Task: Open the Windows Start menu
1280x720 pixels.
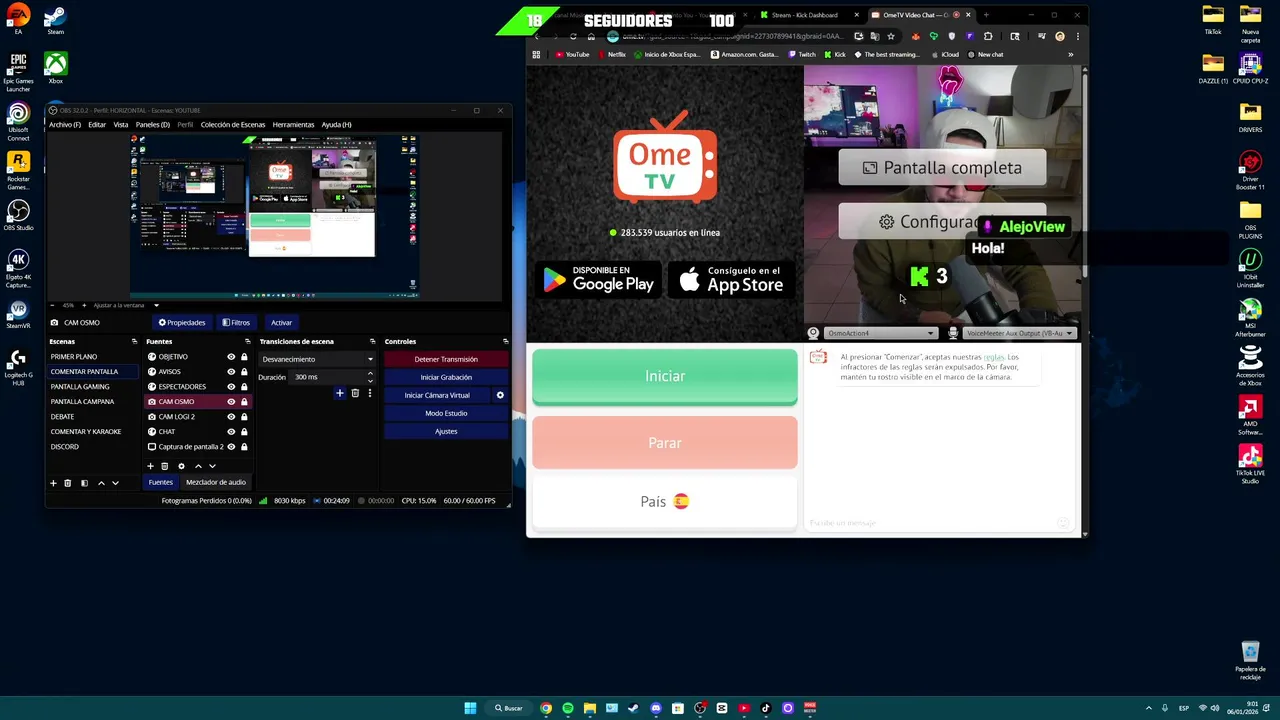Action: click(470, 708)
